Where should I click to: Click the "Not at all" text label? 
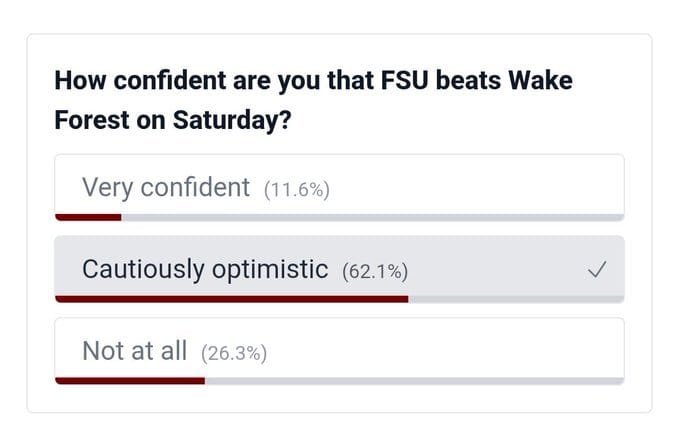[135, 351]
